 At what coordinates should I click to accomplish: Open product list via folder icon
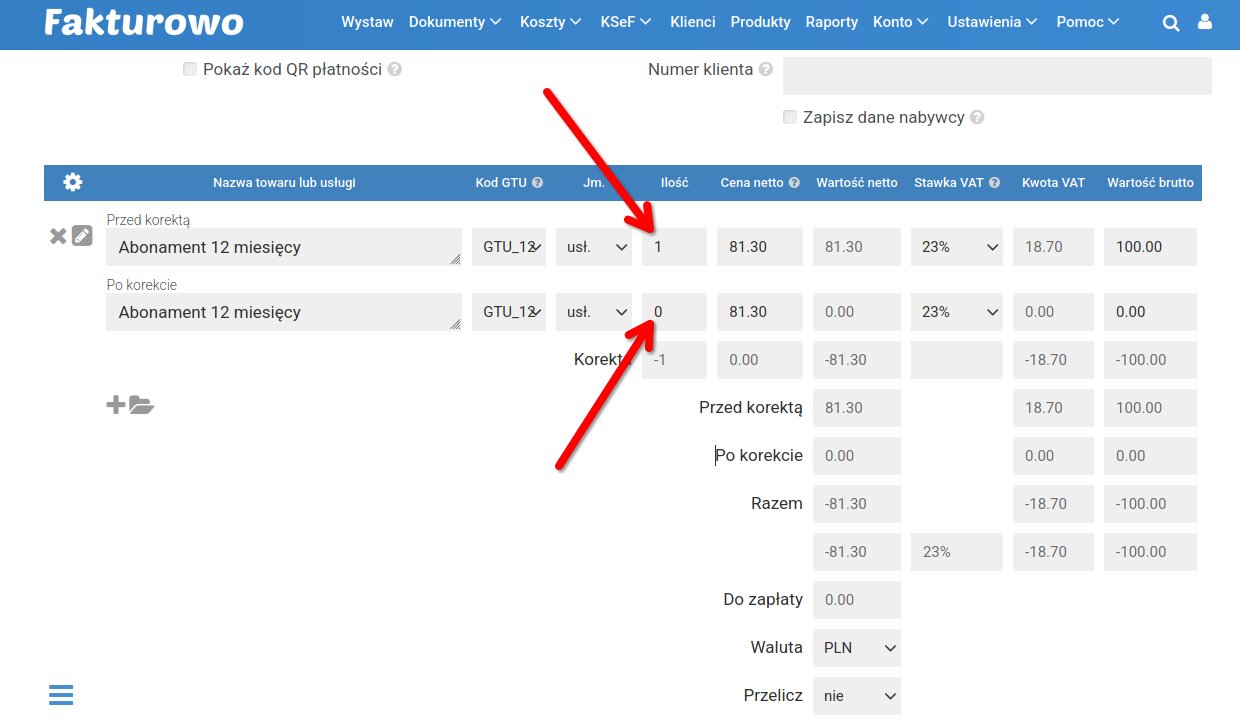[141, 405]
